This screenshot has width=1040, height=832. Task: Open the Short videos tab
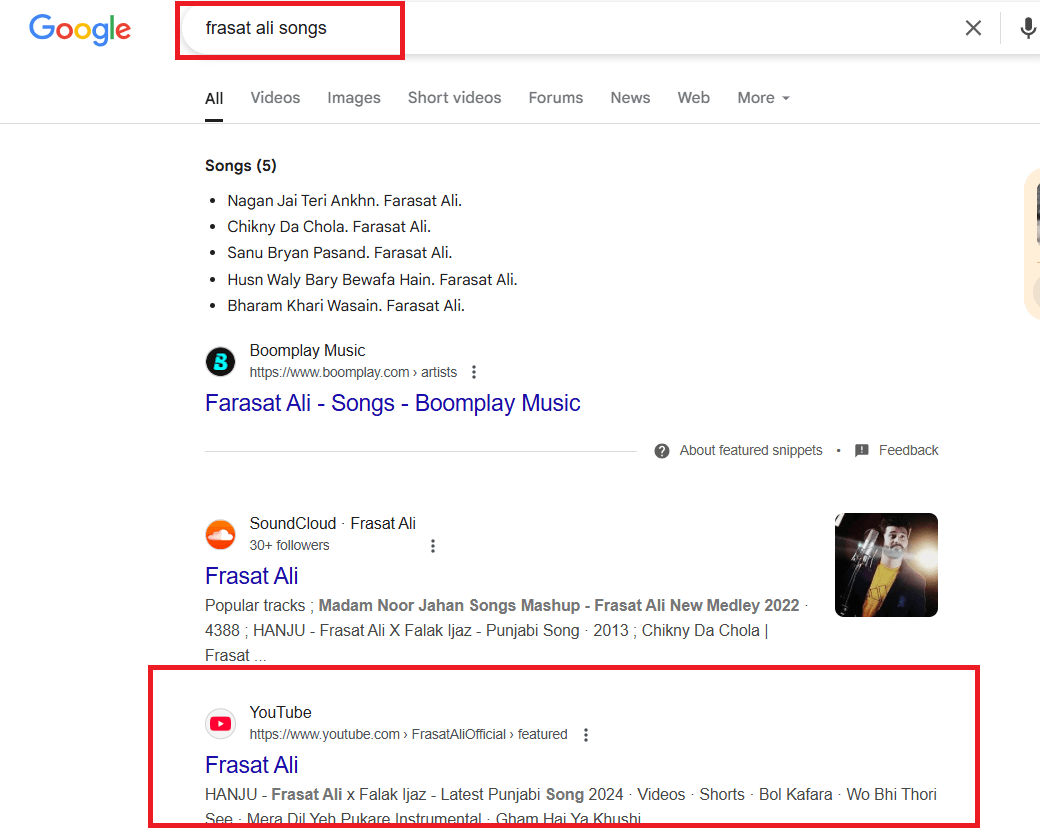click(x=454, y=98)
